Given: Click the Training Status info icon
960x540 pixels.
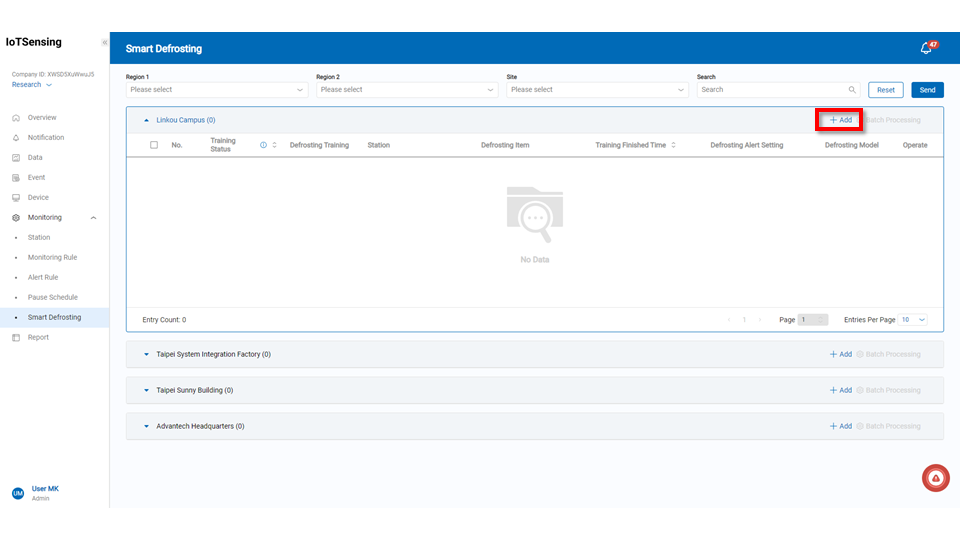Looking at the screenshot, I should pyautogui.click(x=264, y=145).
